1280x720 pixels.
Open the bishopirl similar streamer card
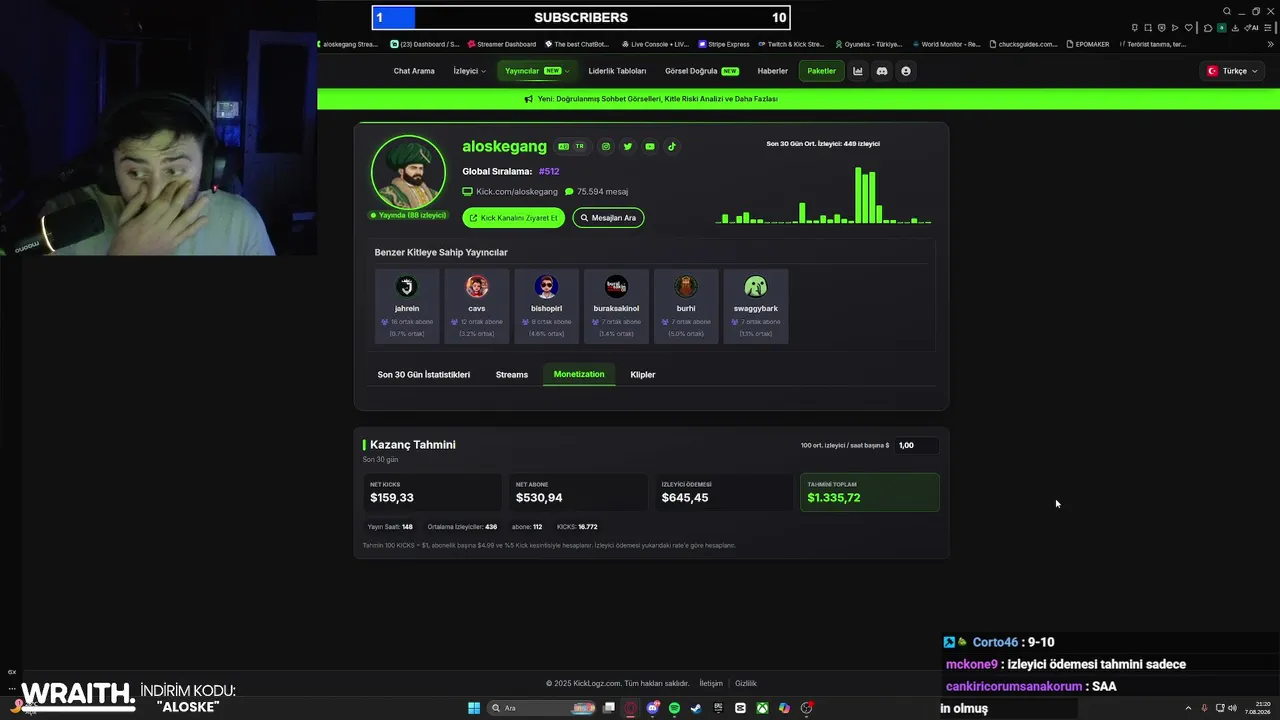coord(546,306)
